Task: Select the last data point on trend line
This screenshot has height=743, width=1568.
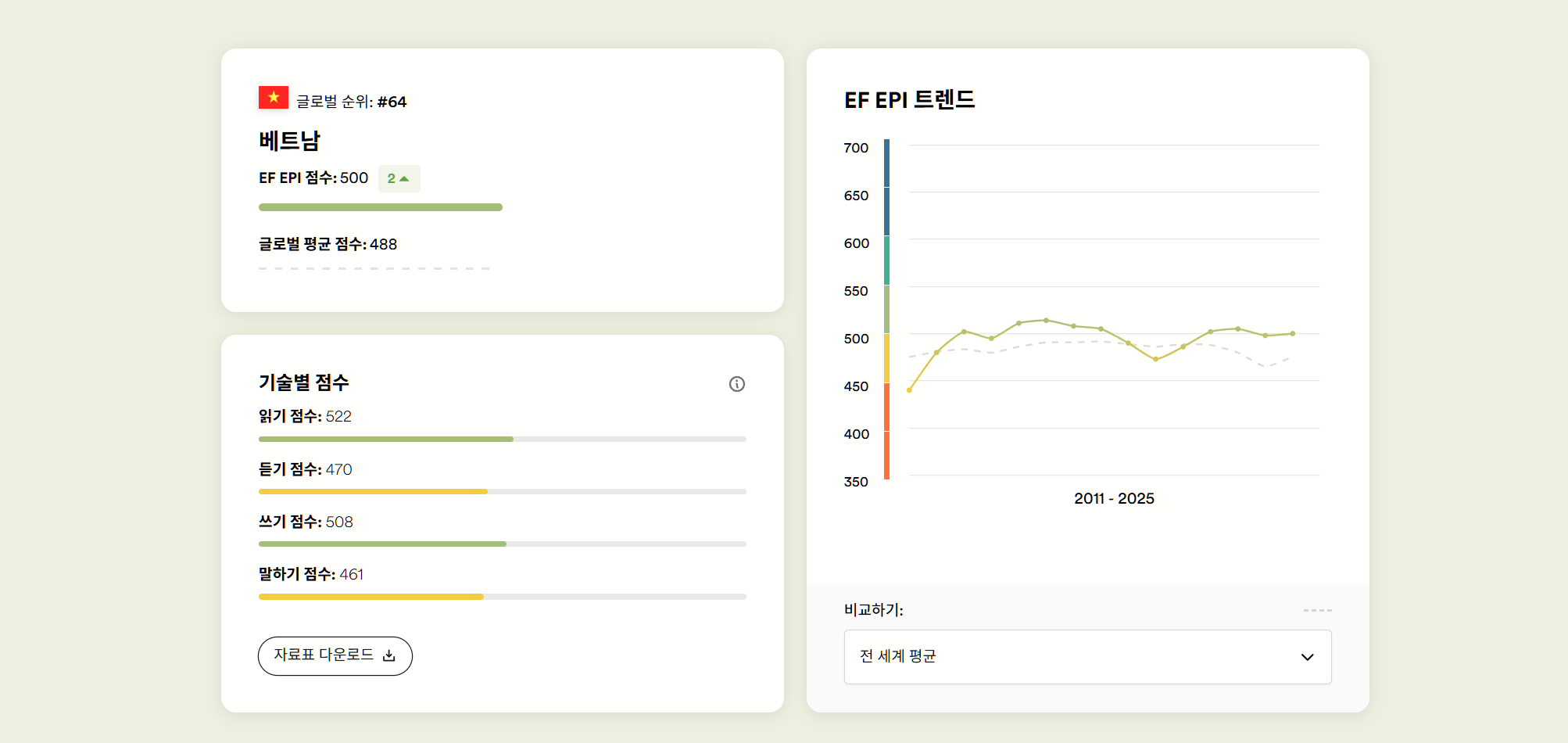Action: [1293, 334]
